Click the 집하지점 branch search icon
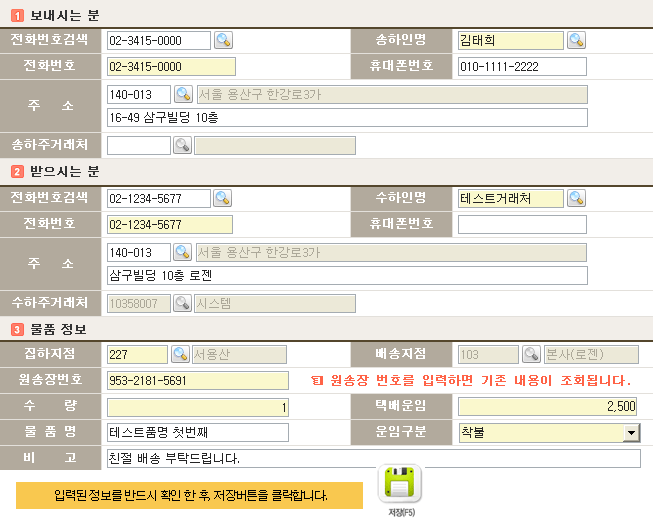The image size is (653, 520). pos(180,354)
